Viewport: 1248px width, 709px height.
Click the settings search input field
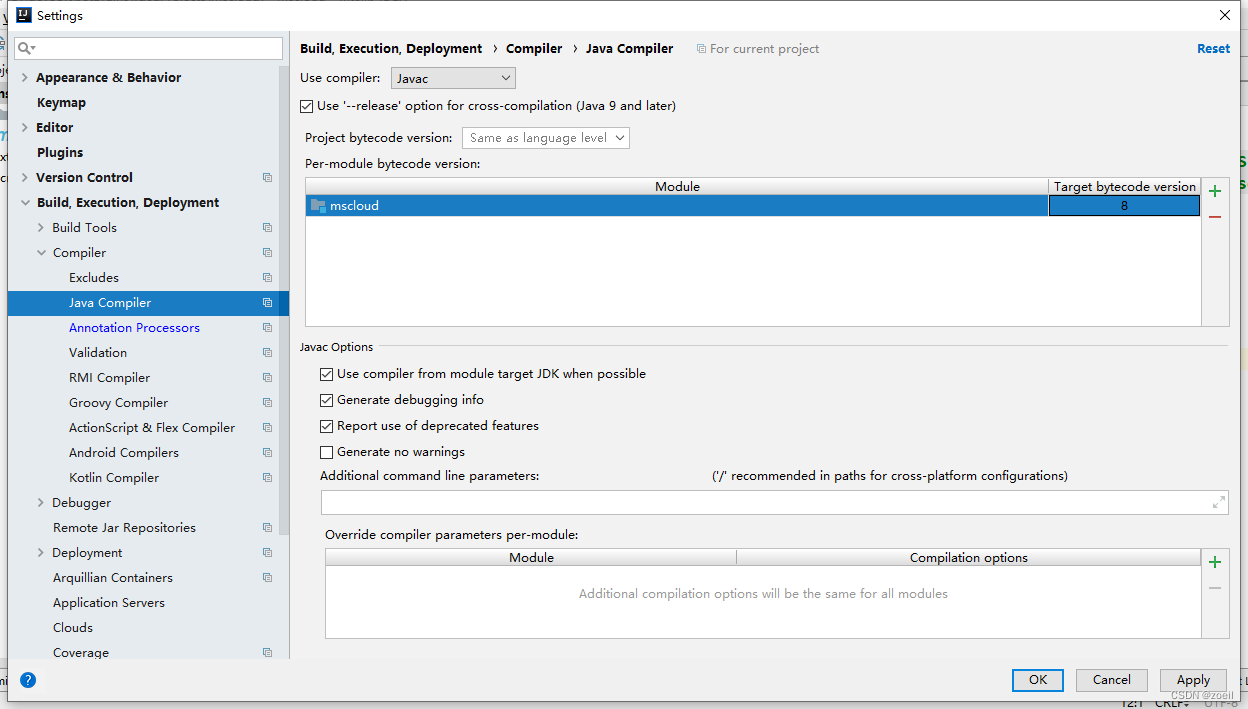coord(148,48)
